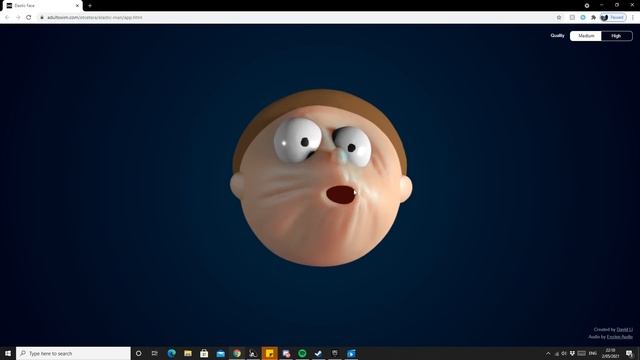Reload the page
This screenshot has height=360, width=640.
pos(29,18)
